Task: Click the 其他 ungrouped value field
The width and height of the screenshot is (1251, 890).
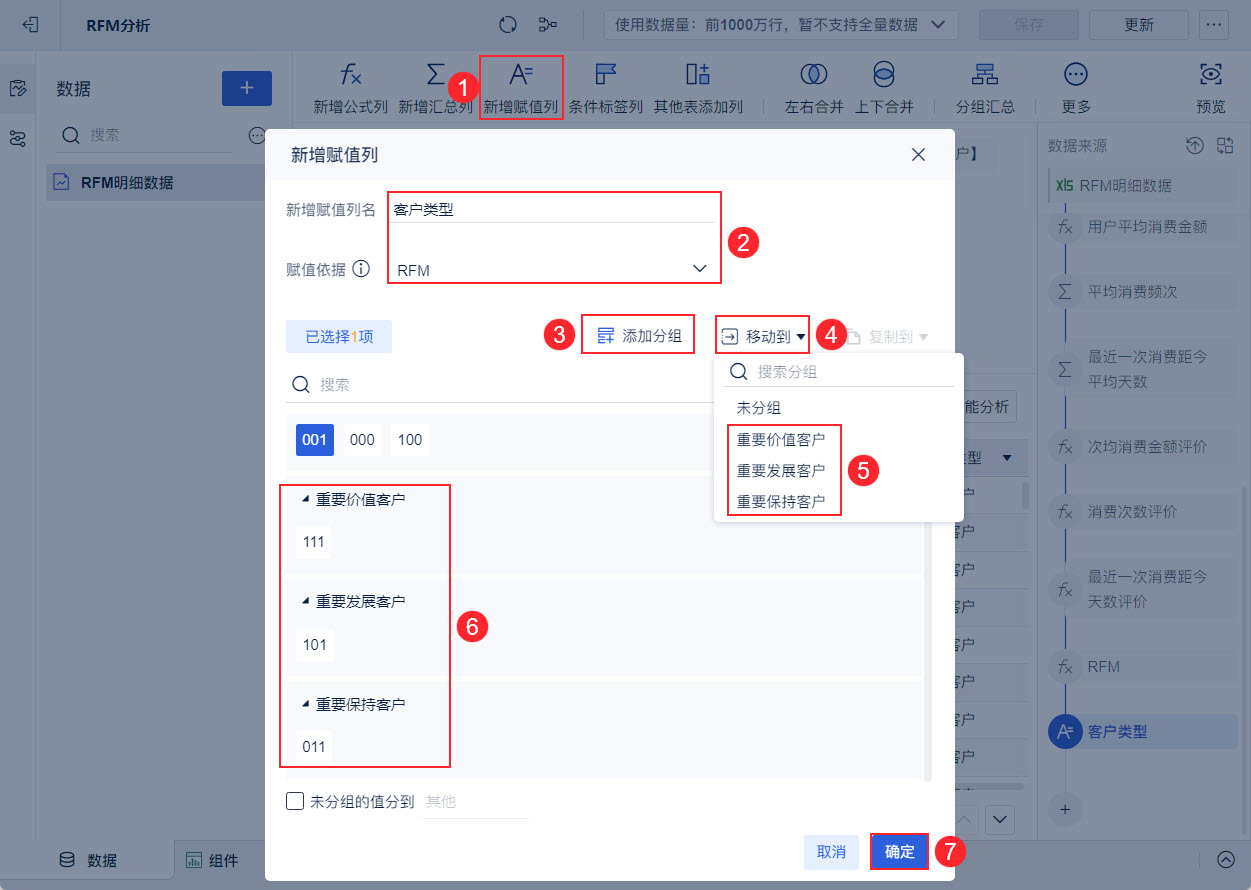Action: pyautogui.click(x=476, y=802)
